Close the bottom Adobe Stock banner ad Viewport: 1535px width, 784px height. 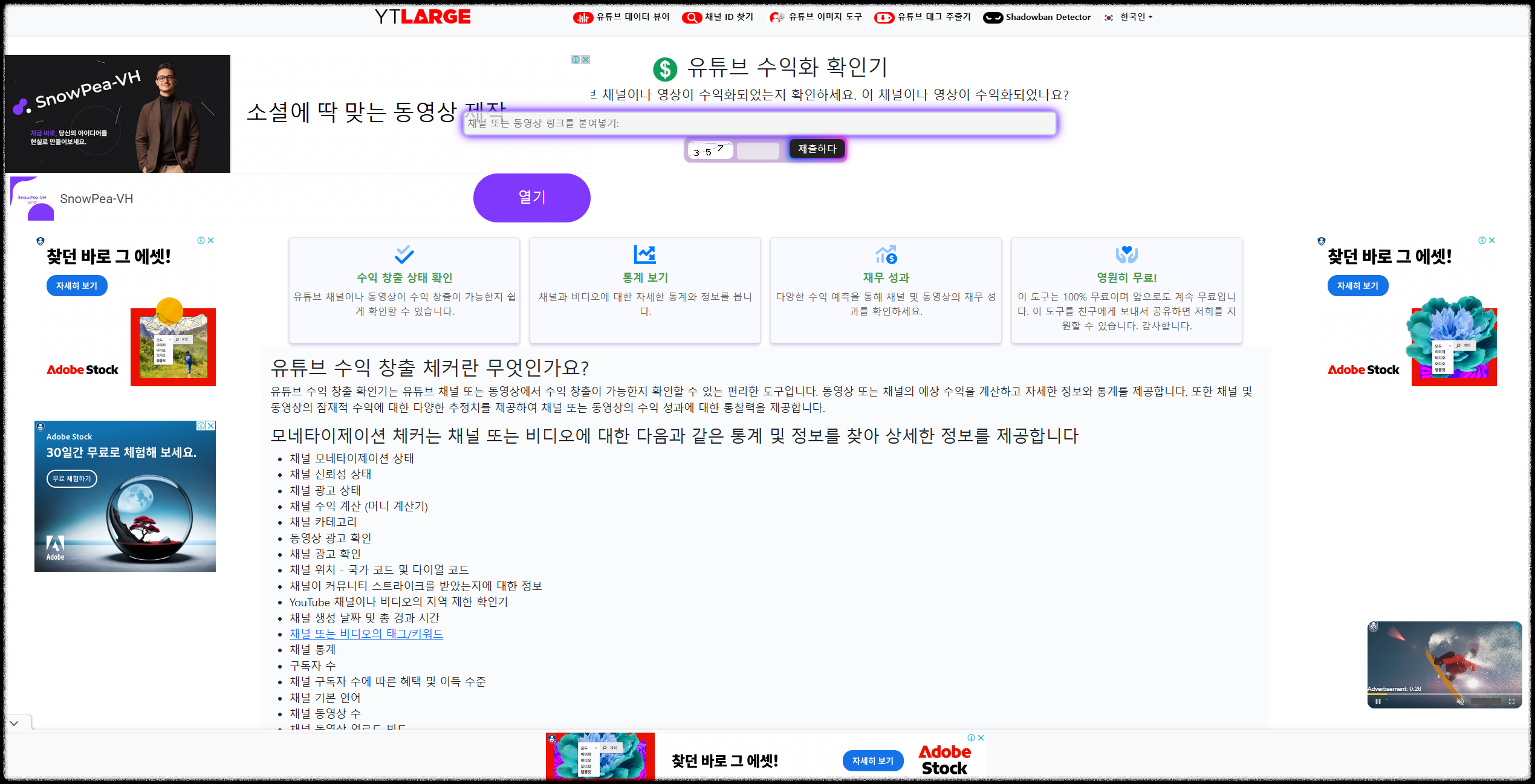[981, 737]
